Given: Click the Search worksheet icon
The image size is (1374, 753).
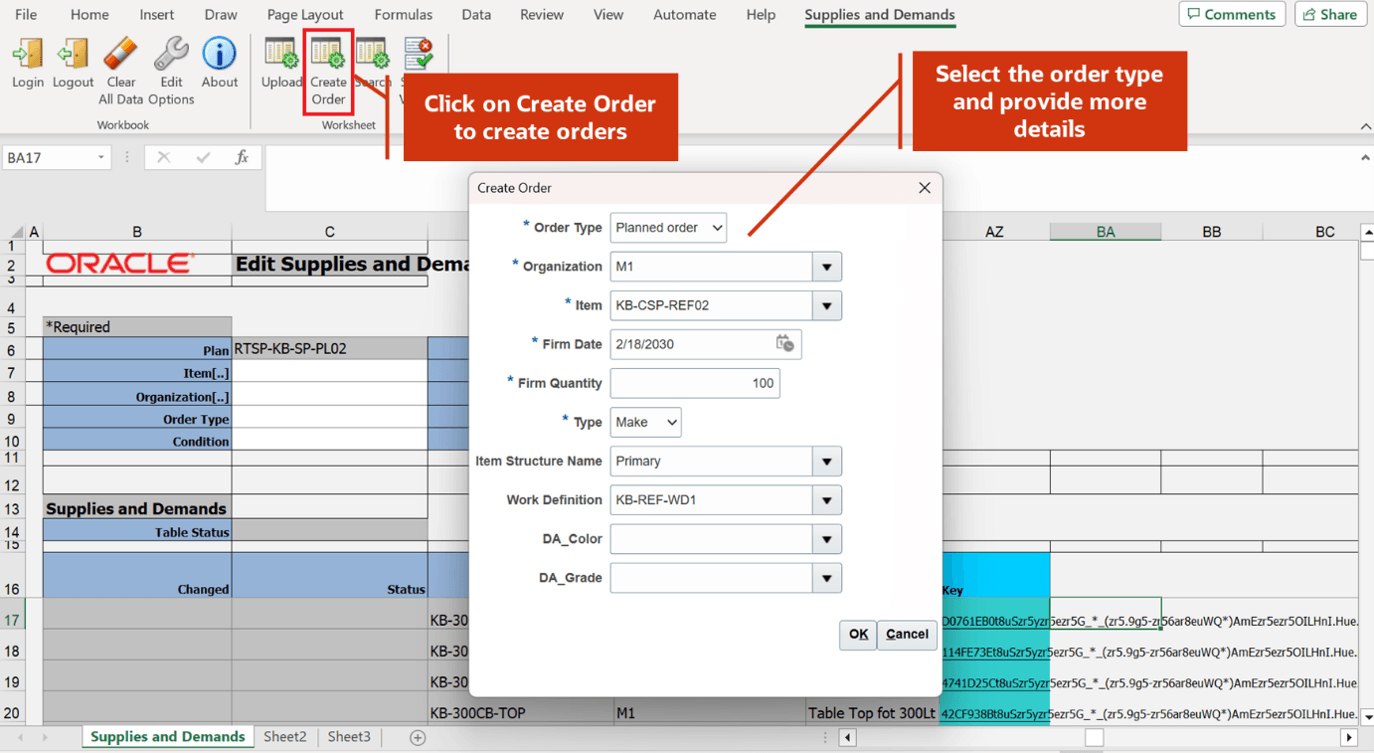Looking at the screenshot, I should (x=372, y=55).
